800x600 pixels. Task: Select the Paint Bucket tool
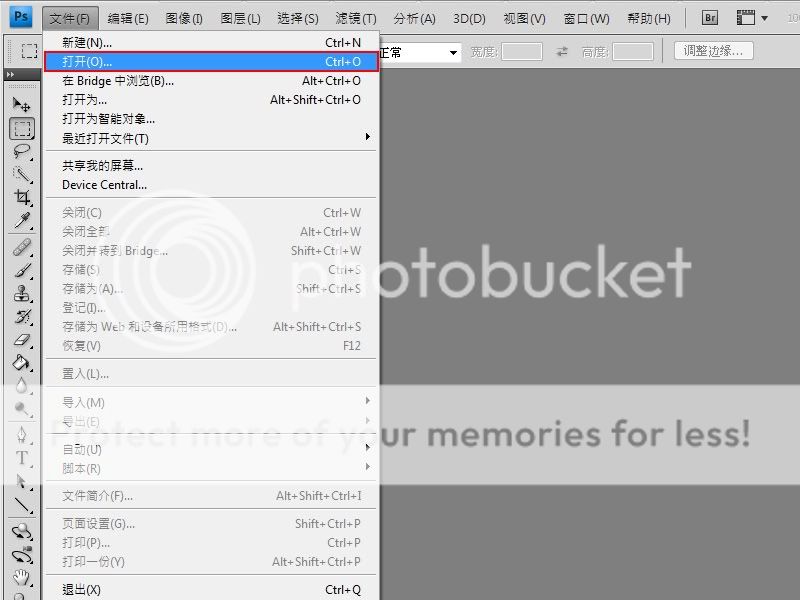(x=21, y=362)
